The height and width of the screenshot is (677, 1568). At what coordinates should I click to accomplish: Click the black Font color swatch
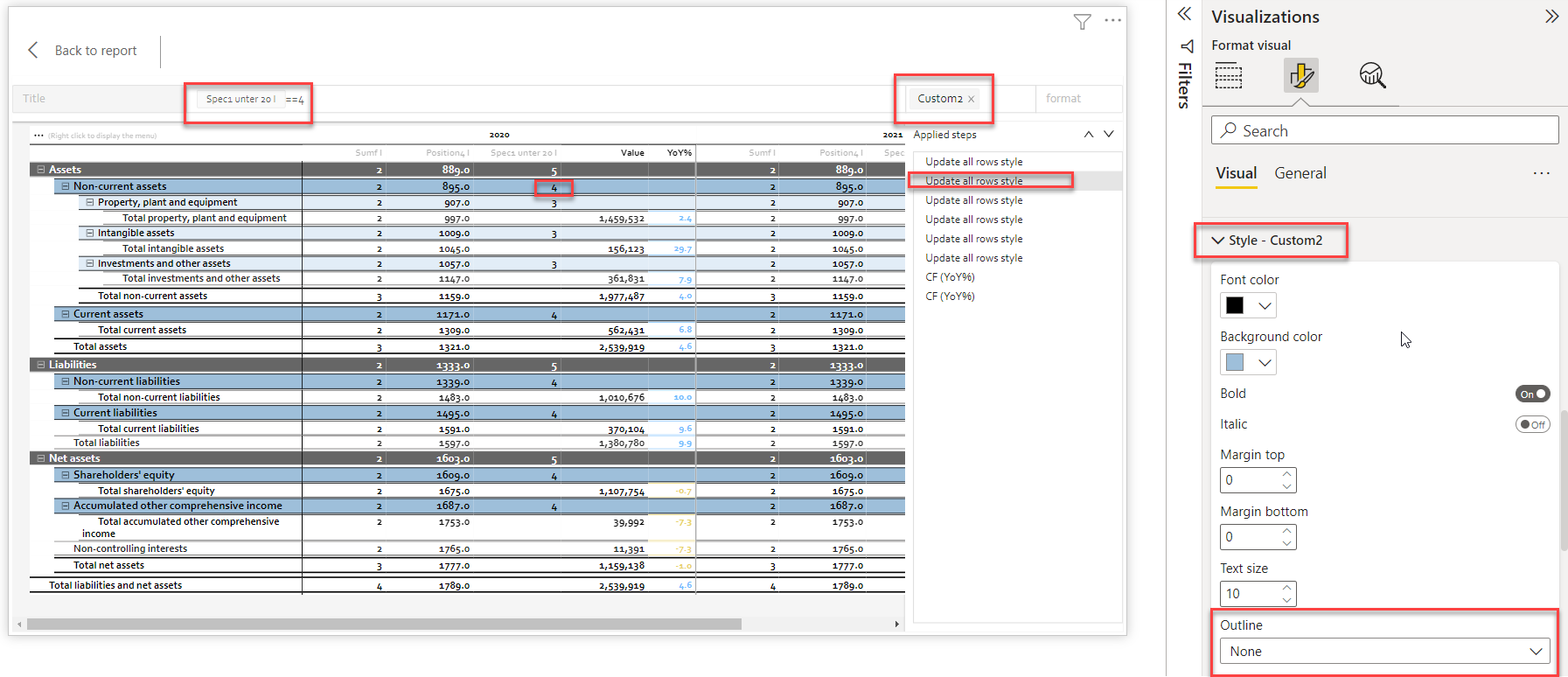[x=1235, y=305]
